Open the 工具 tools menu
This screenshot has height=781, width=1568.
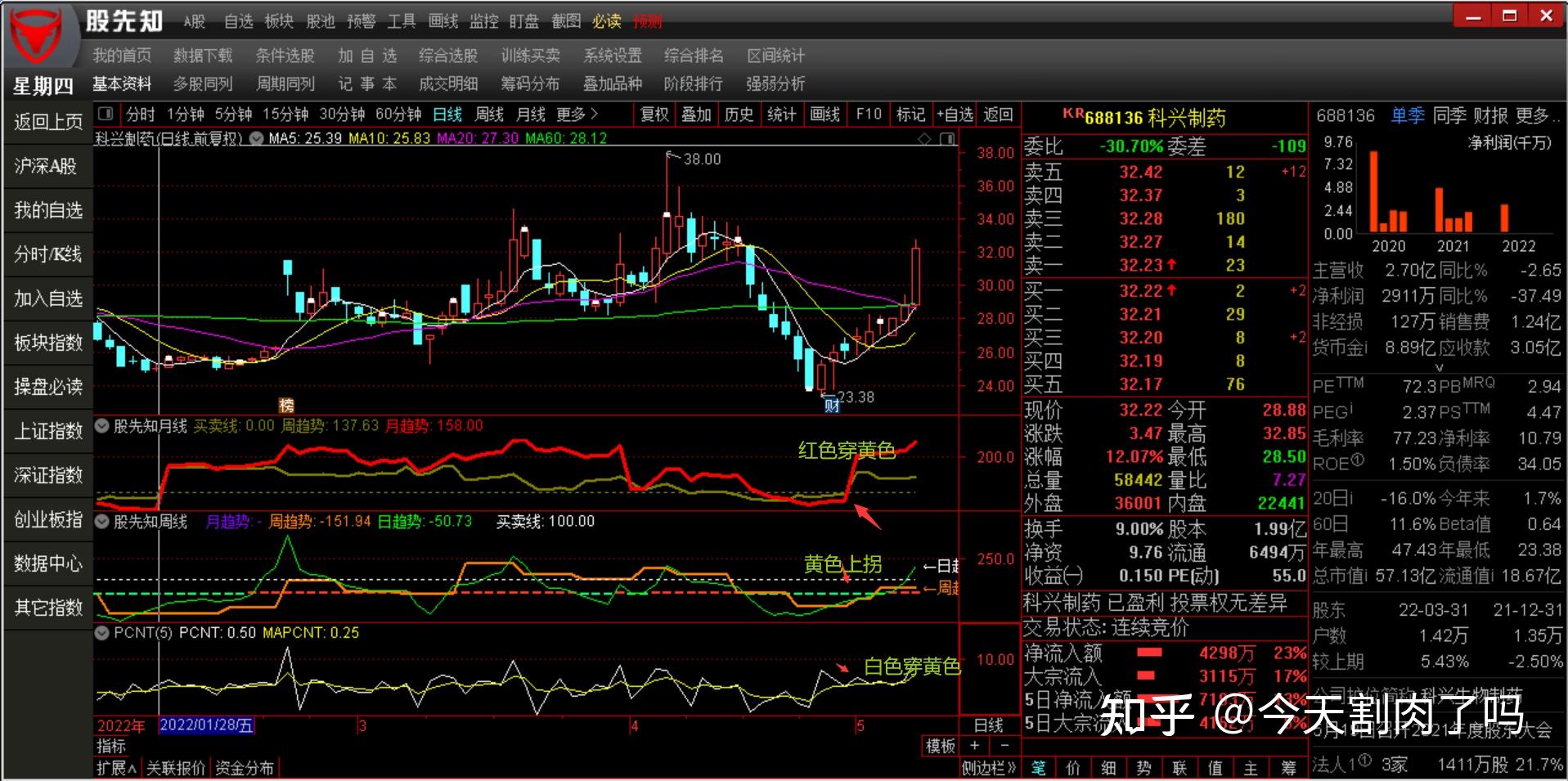coord(402,21)
